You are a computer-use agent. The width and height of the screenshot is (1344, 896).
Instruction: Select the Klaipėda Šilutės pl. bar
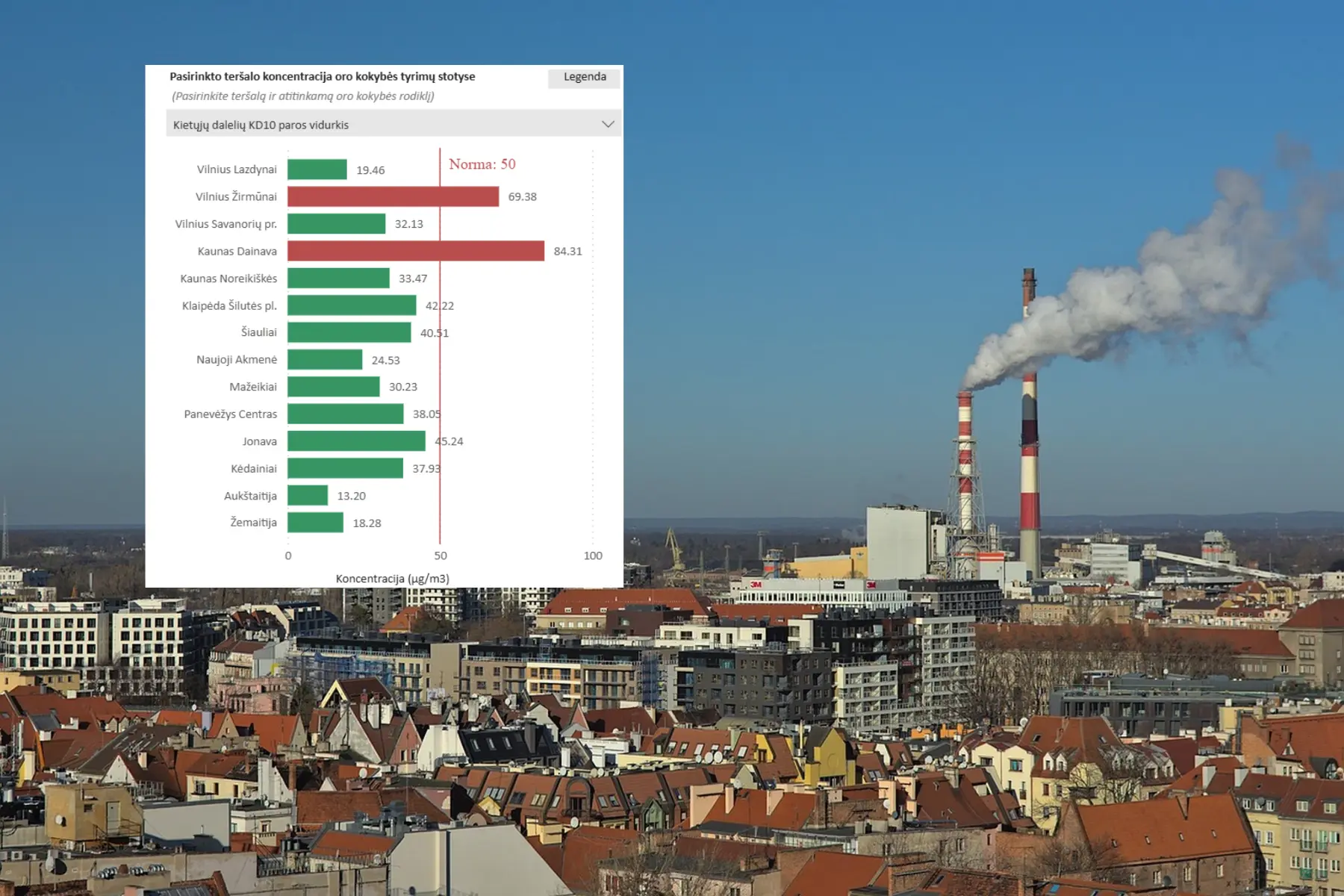coord(352,305)
